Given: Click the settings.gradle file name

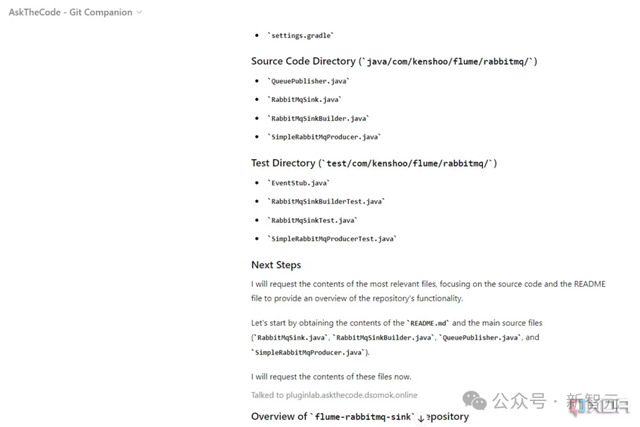Looking at the screenshot, I should click(x=301, y=36).
